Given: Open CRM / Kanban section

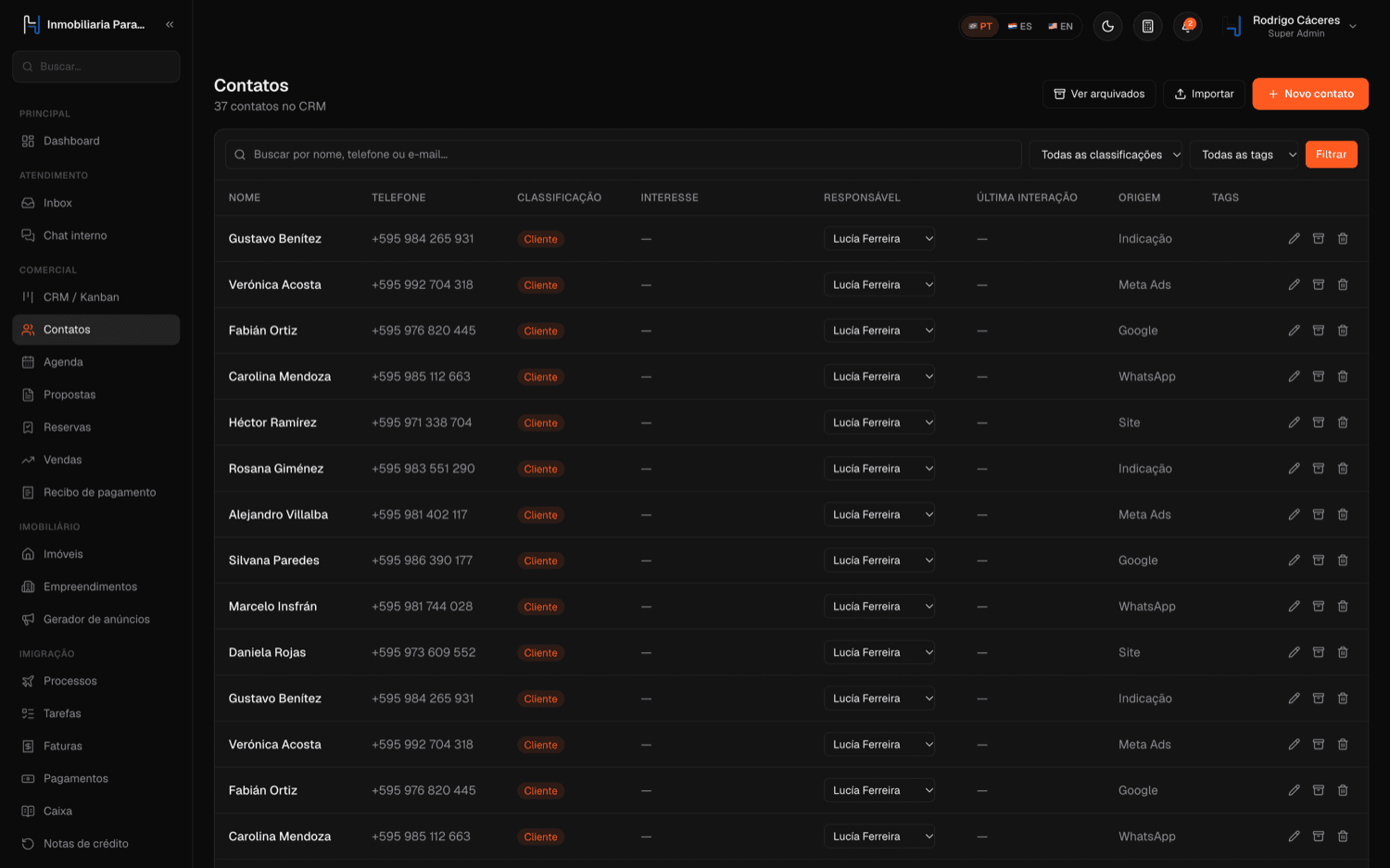Looking at the screenshot, I should pyautogui.click(x=96, y=297).
